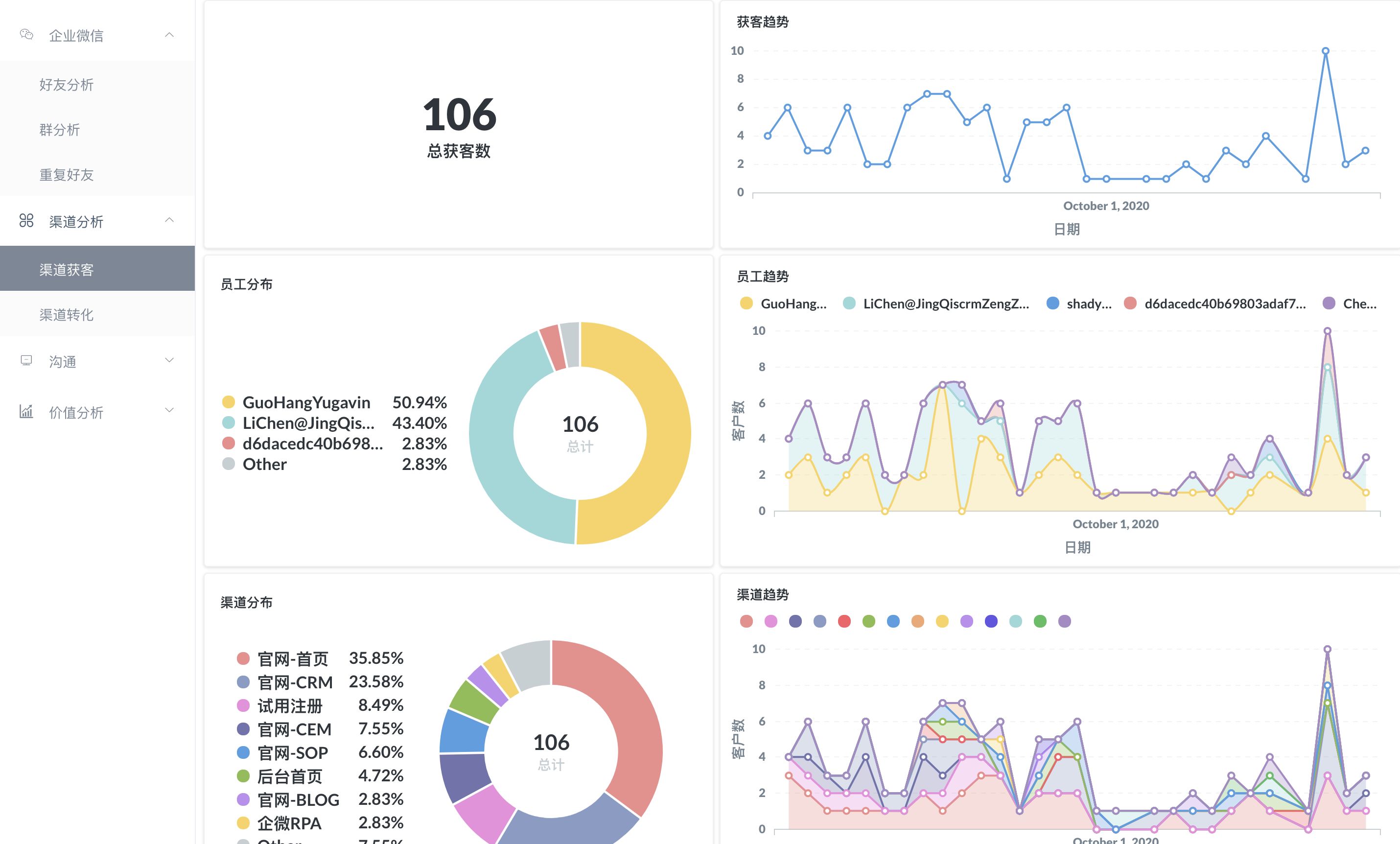Click the 沟通 chat monitor icon
Screen dimensions: 1400x844
[x=26, y=360]
